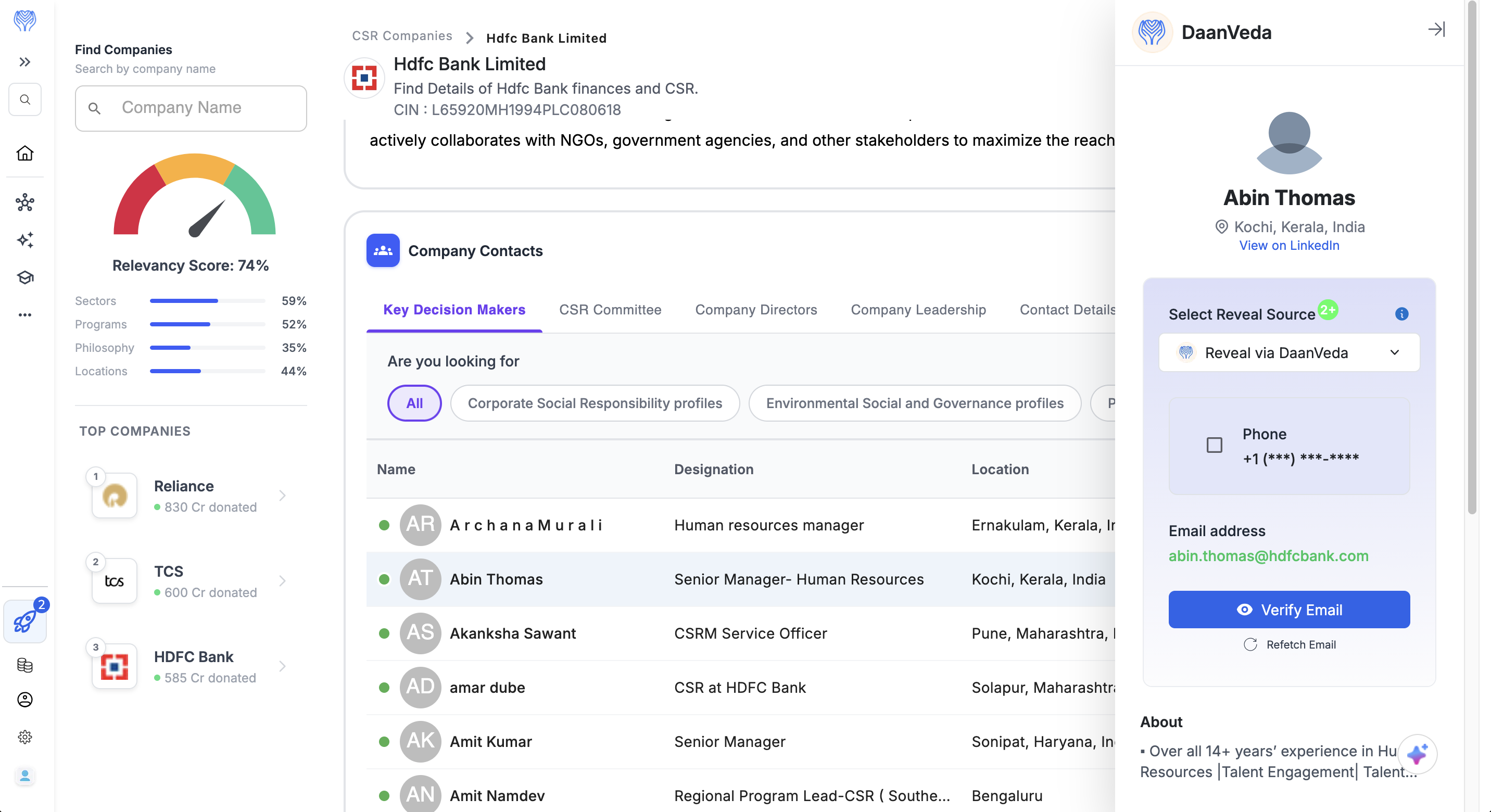Click the Sectors 59% progress bar
Viewport: 1491px width, 812px height.
(x=207, y=301)
